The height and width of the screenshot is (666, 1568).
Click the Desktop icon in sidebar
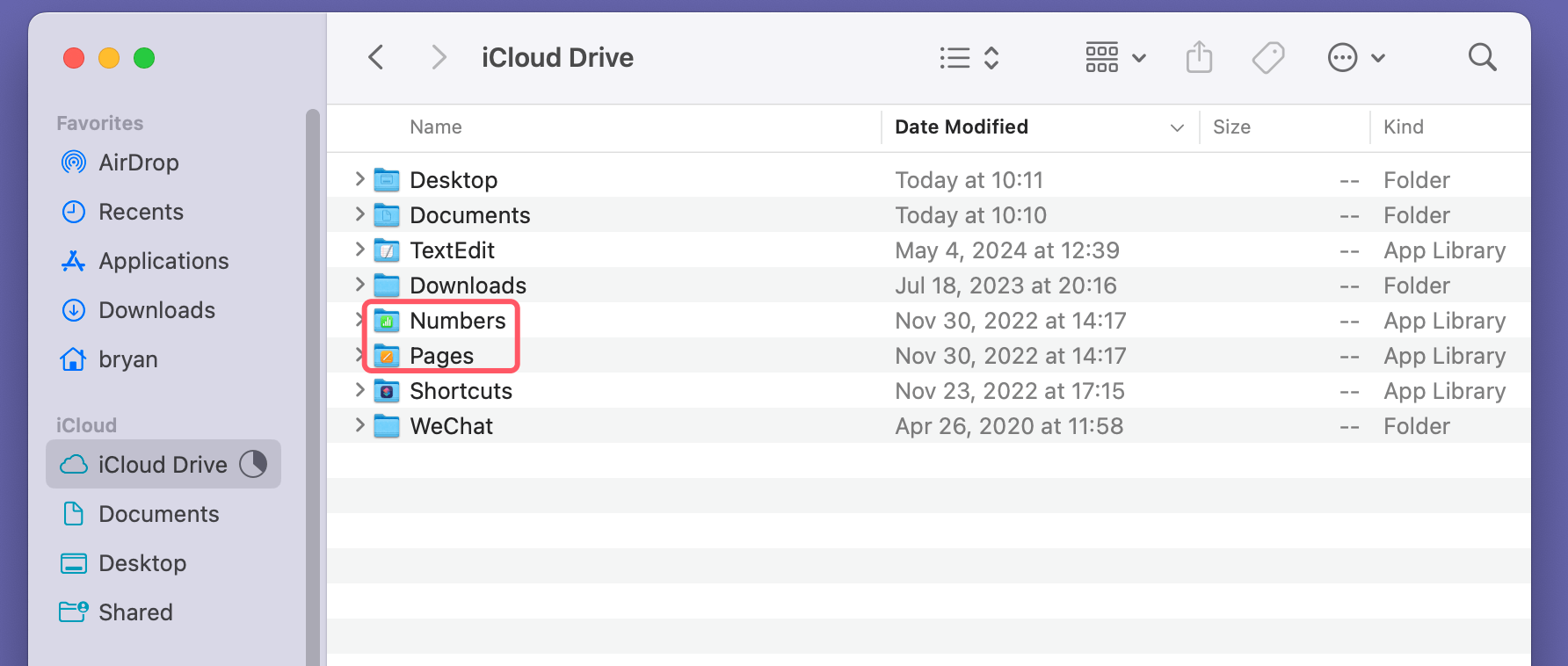click(74, 563)
